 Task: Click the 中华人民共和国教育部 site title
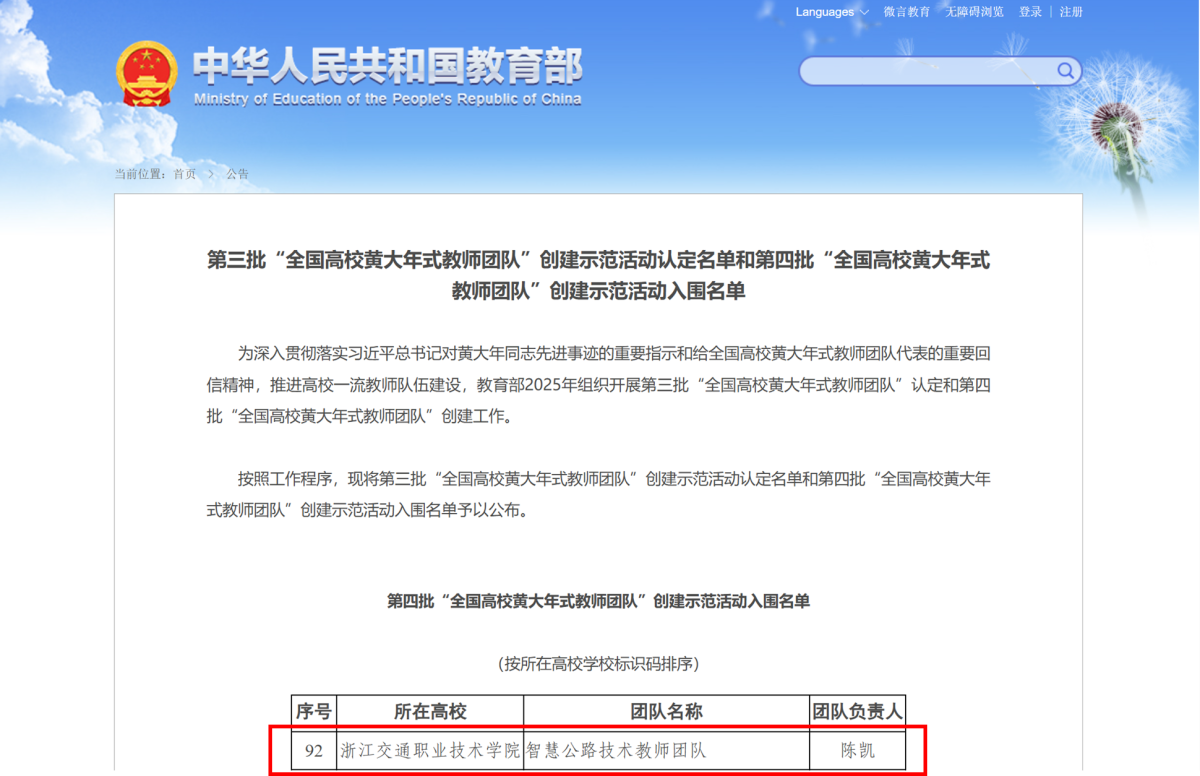(x=387, y=66)
